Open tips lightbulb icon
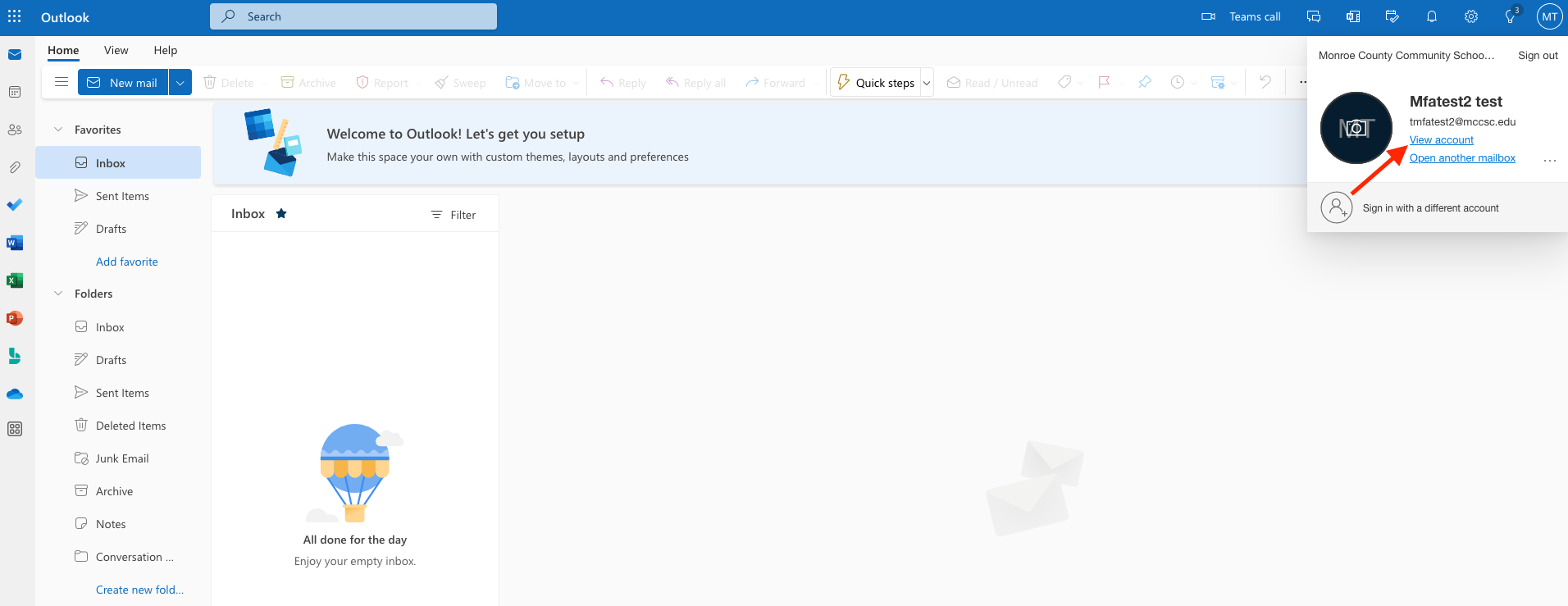 click(x=1511, y=16)
